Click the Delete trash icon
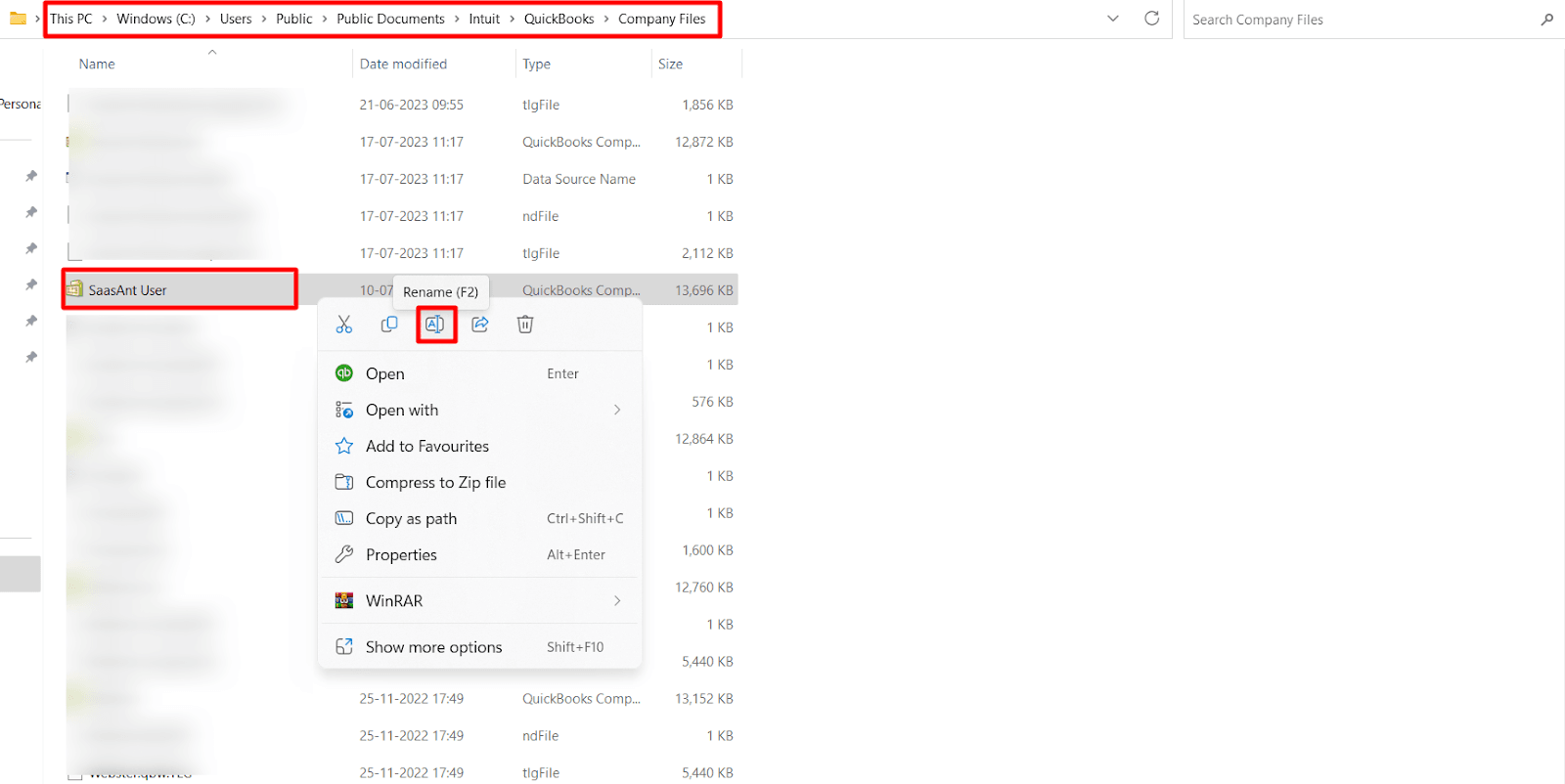Image resolution: width=1565 pixels, height=784 pixels. click(525, 325)
